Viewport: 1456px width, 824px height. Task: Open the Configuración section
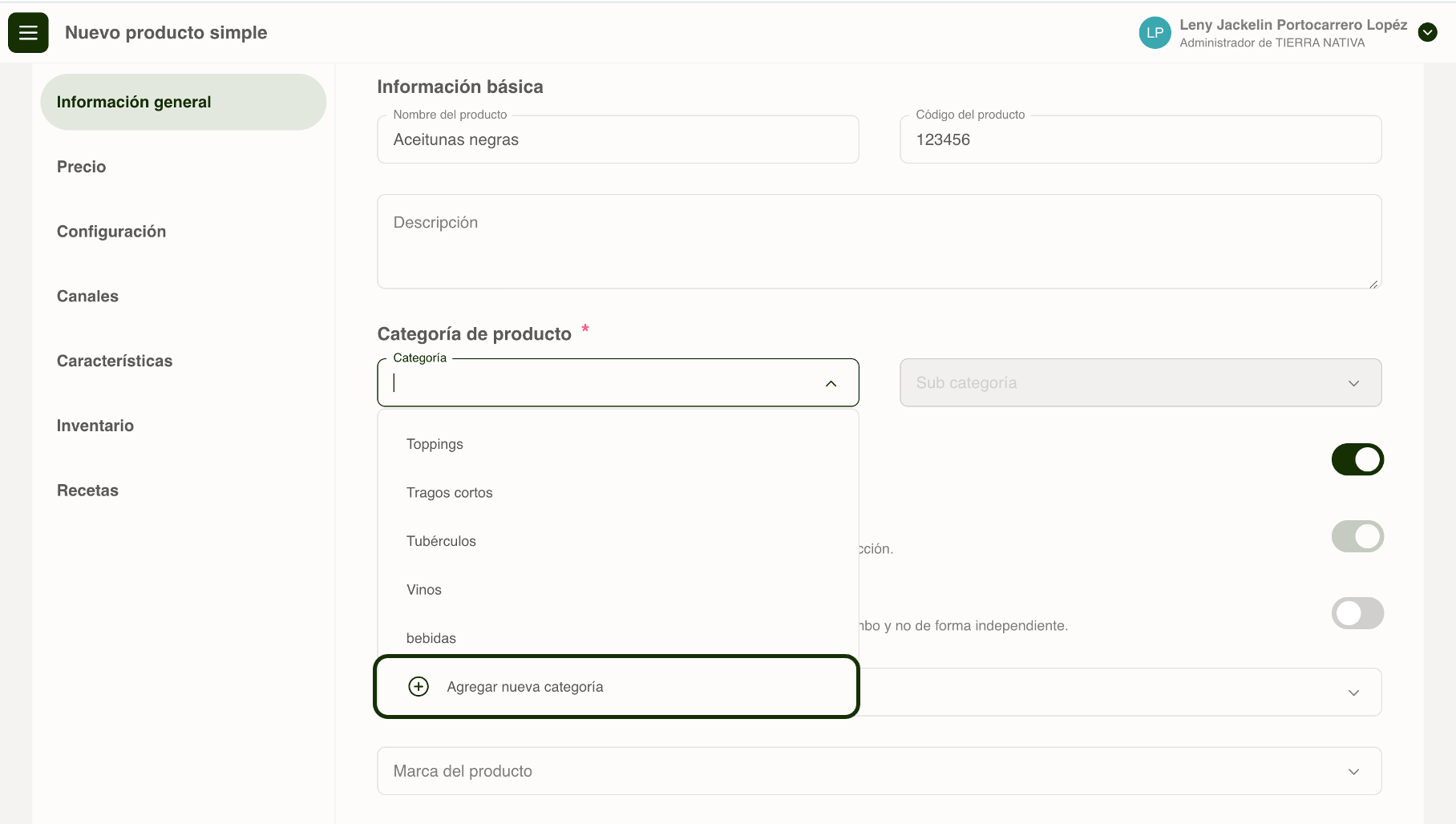111,232
